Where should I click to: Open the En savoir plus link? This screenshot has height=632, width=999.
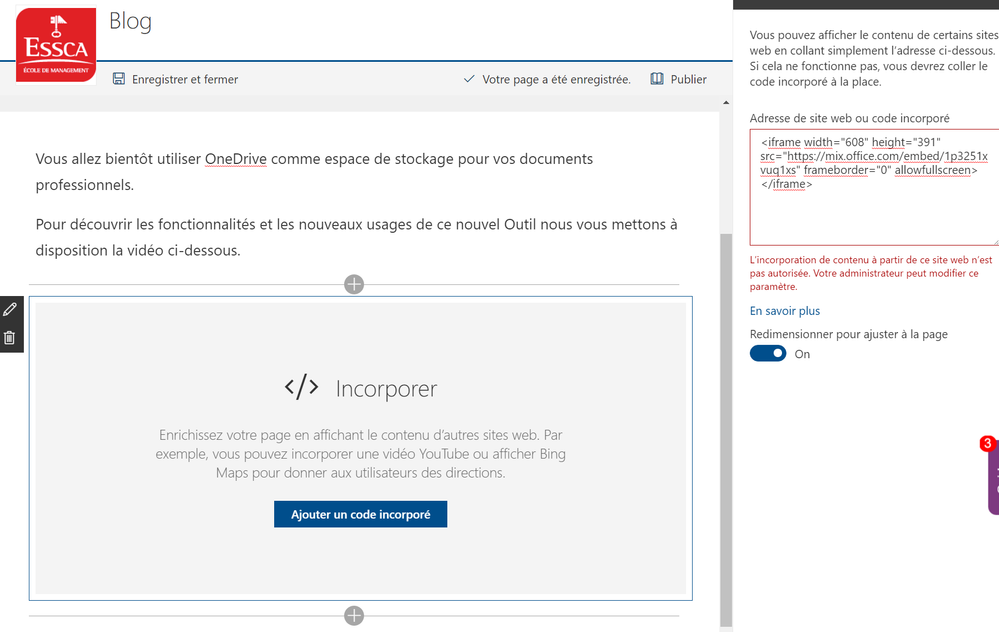(x=785, y=311)
